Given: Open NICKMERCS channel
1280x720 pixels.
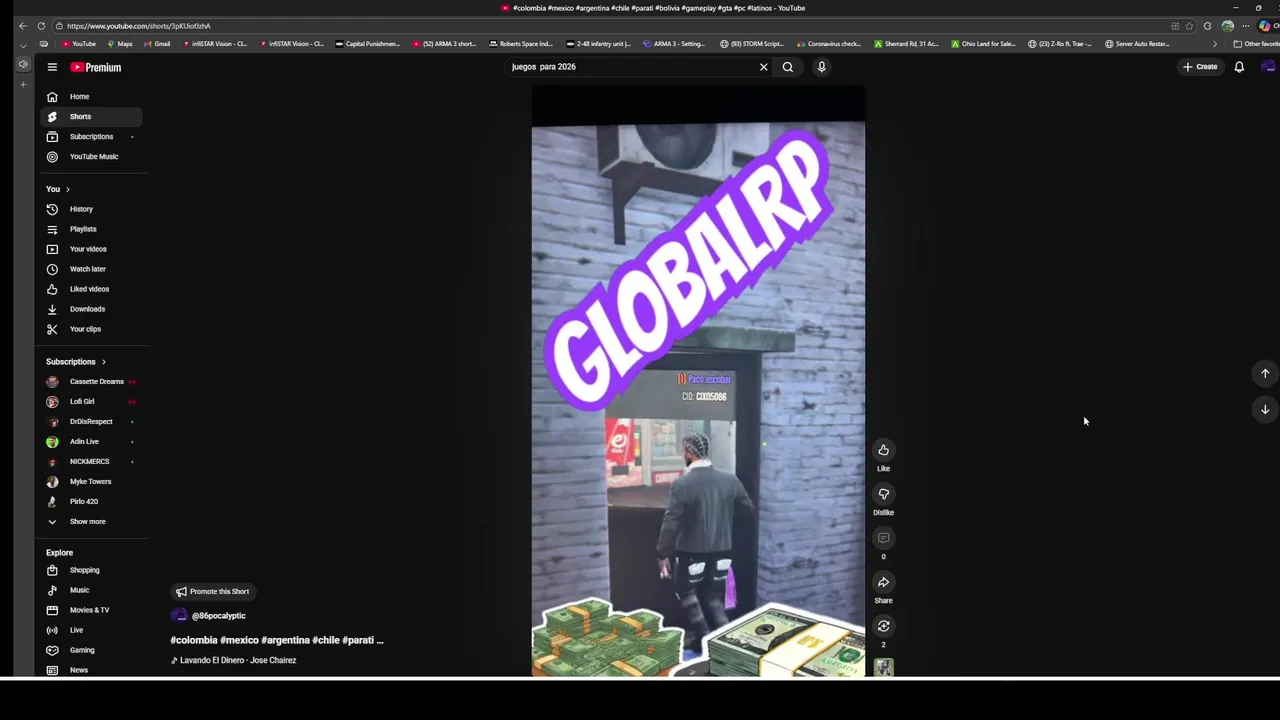Looking at the screenshot, I should (91, 462).
